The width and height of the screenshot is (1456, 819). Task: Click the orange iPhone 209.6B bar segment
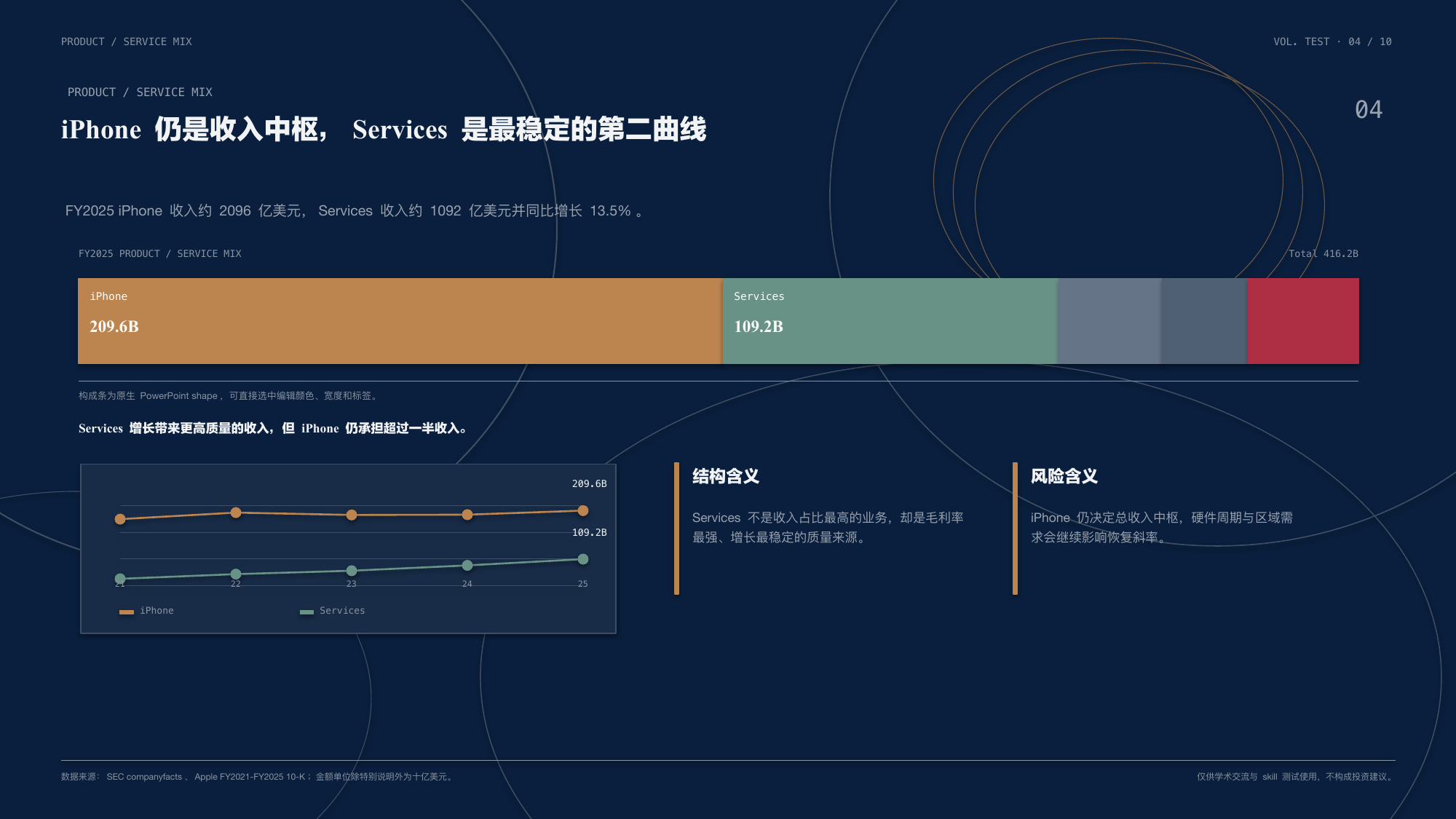pos(400,321)
